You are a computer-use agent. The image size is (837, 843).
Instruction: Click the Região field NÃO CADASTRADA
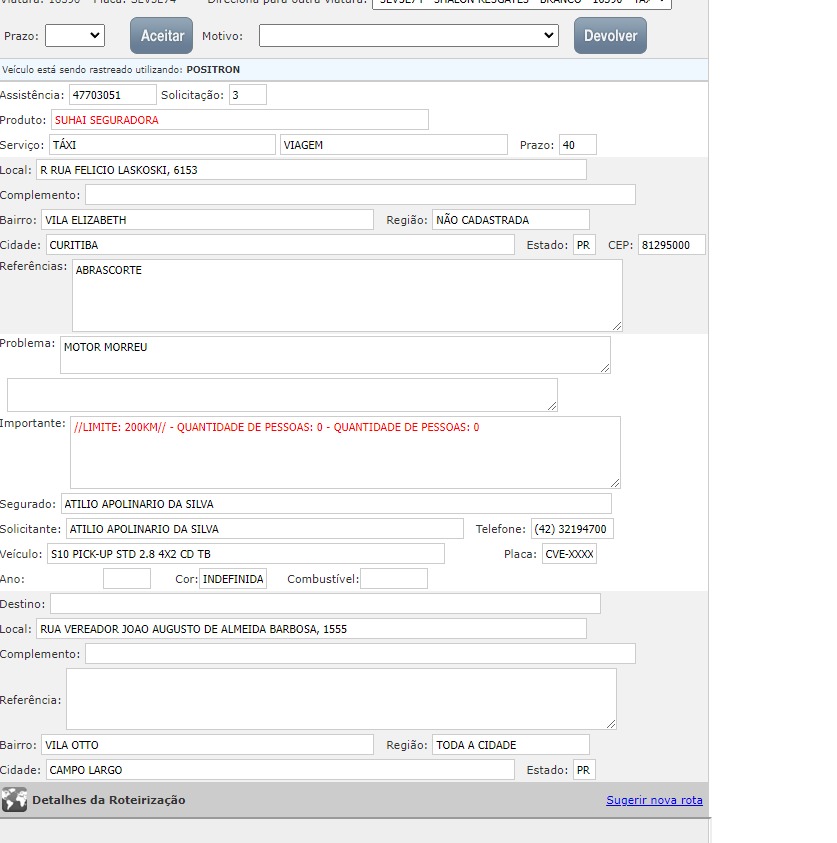(x=511, y=220)
